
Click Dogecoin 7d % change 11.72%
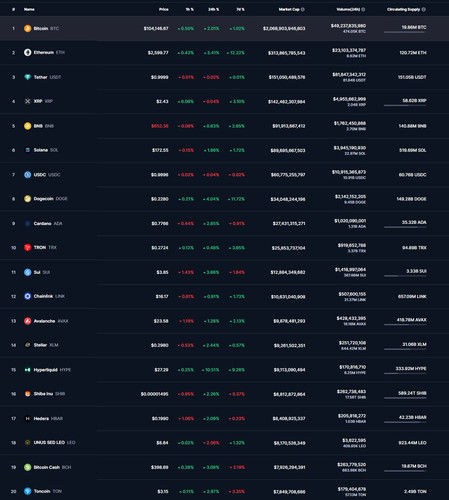click(236, 199)
